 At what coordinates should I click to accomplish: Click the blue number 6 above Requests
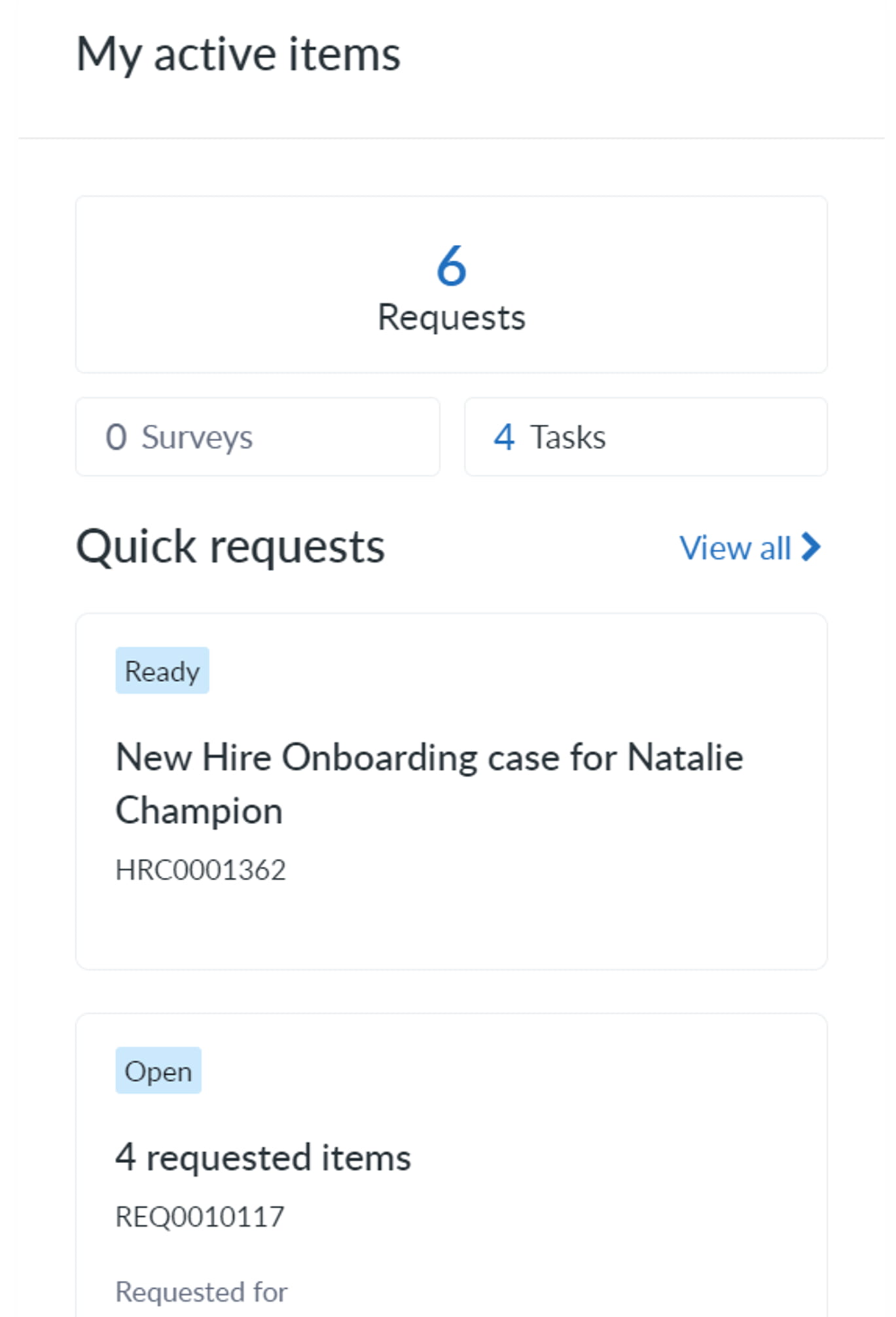point(451,266)
